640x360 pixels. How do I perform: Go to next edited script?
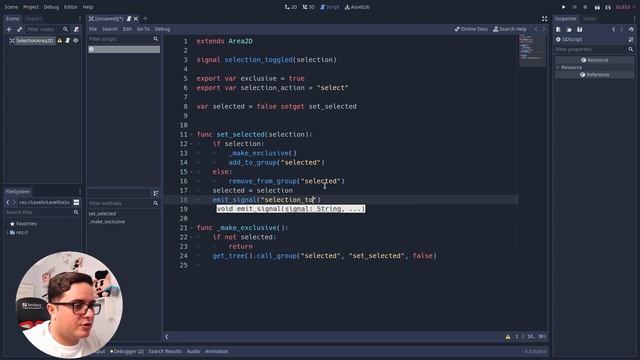click(544, 29)
